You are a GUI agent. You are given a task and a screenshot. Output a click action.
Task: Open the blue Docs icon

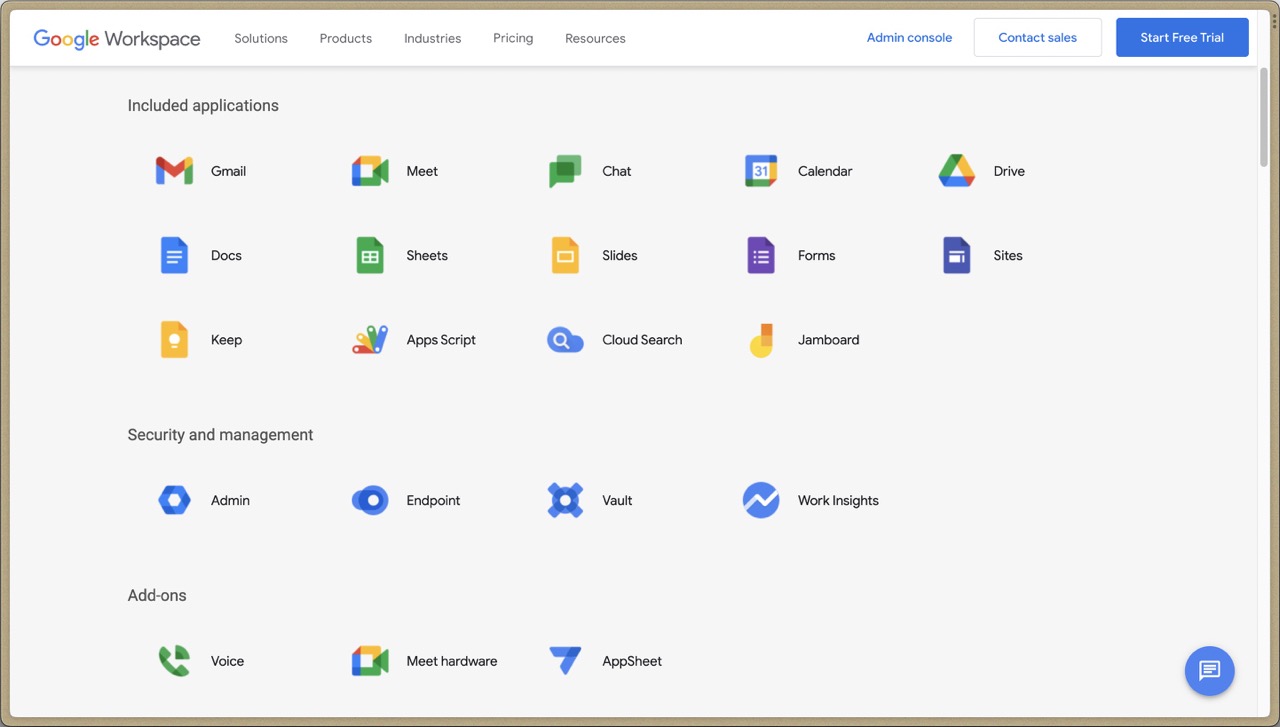[x=174, y=255]
